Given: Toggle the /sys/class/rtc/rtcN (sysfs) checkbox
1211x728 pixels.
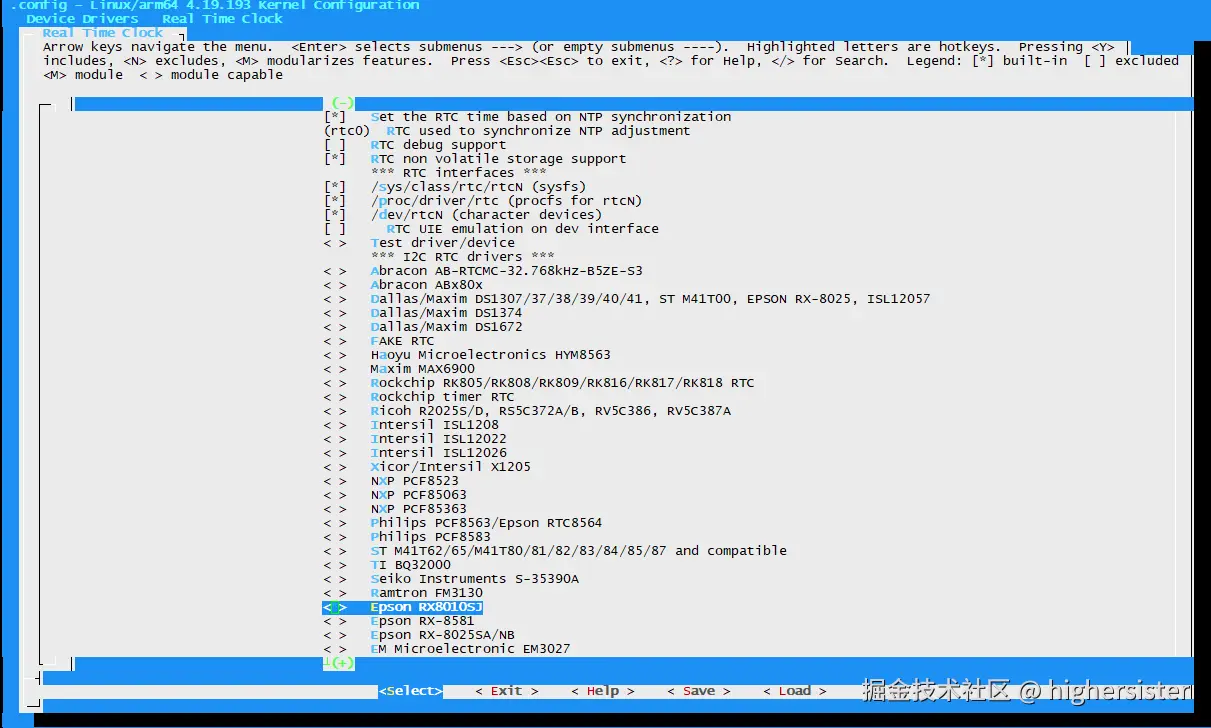Looking at the screenshot, I should [x=335, y=187].
